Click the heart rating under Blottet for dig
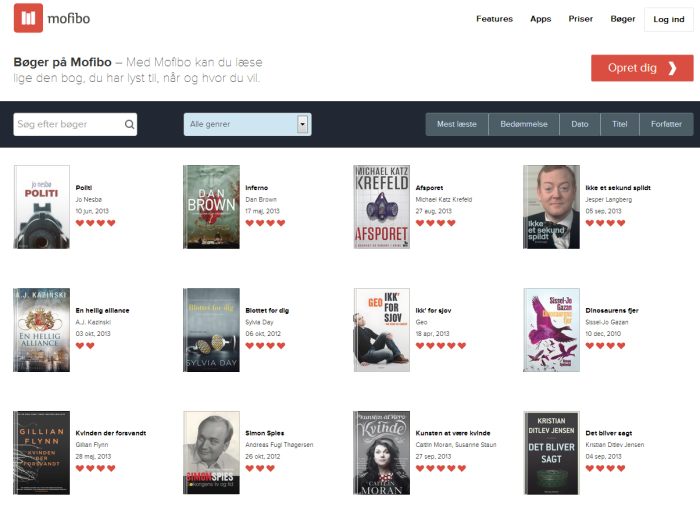The height and width of the screenshot is (515, 700). (265, 346)
